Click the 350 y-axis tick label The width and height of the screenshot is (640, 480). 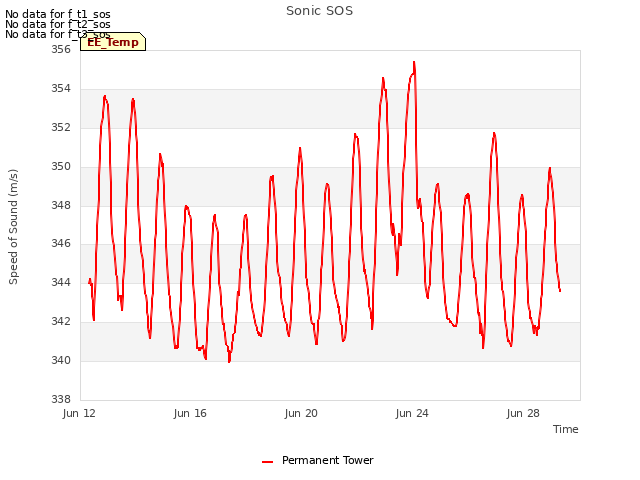coord(61,167)
